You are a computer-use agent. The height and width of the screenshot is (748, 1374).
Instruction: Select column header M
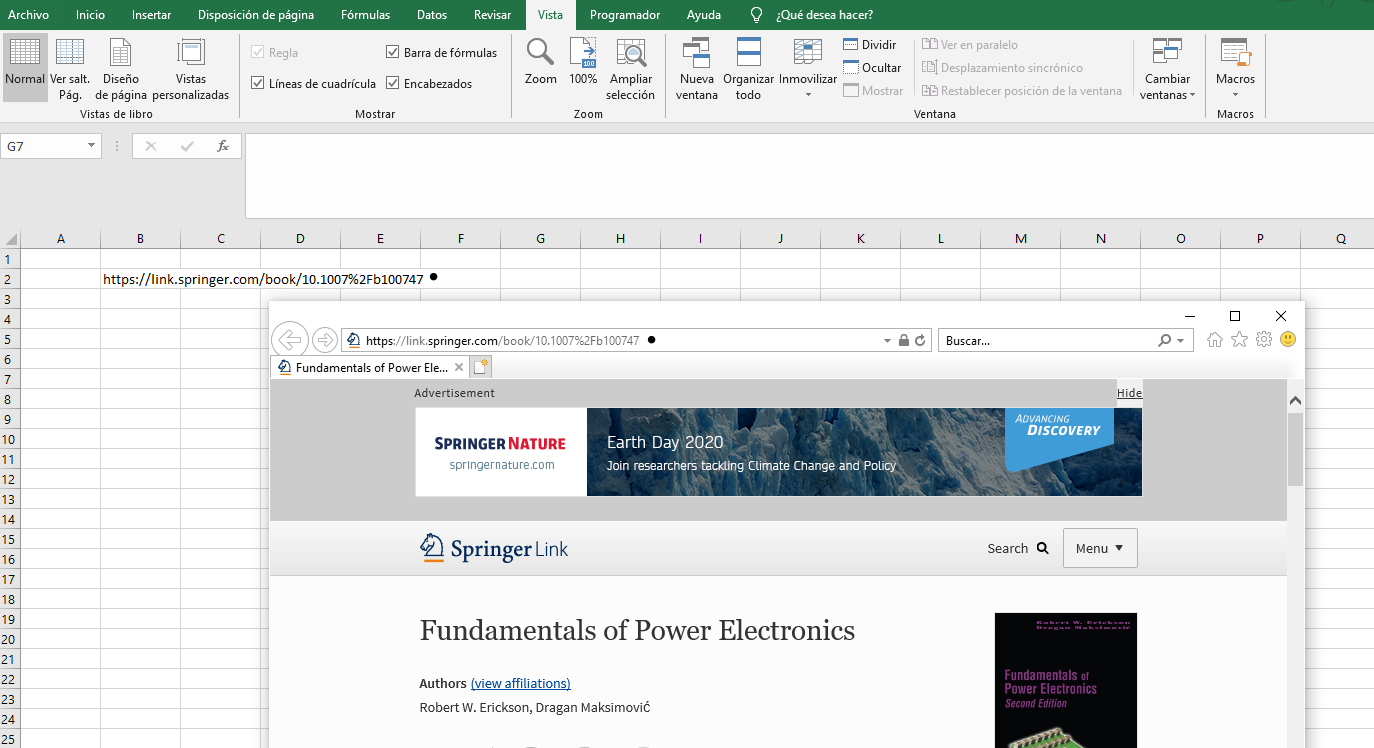pos(1021,239)
